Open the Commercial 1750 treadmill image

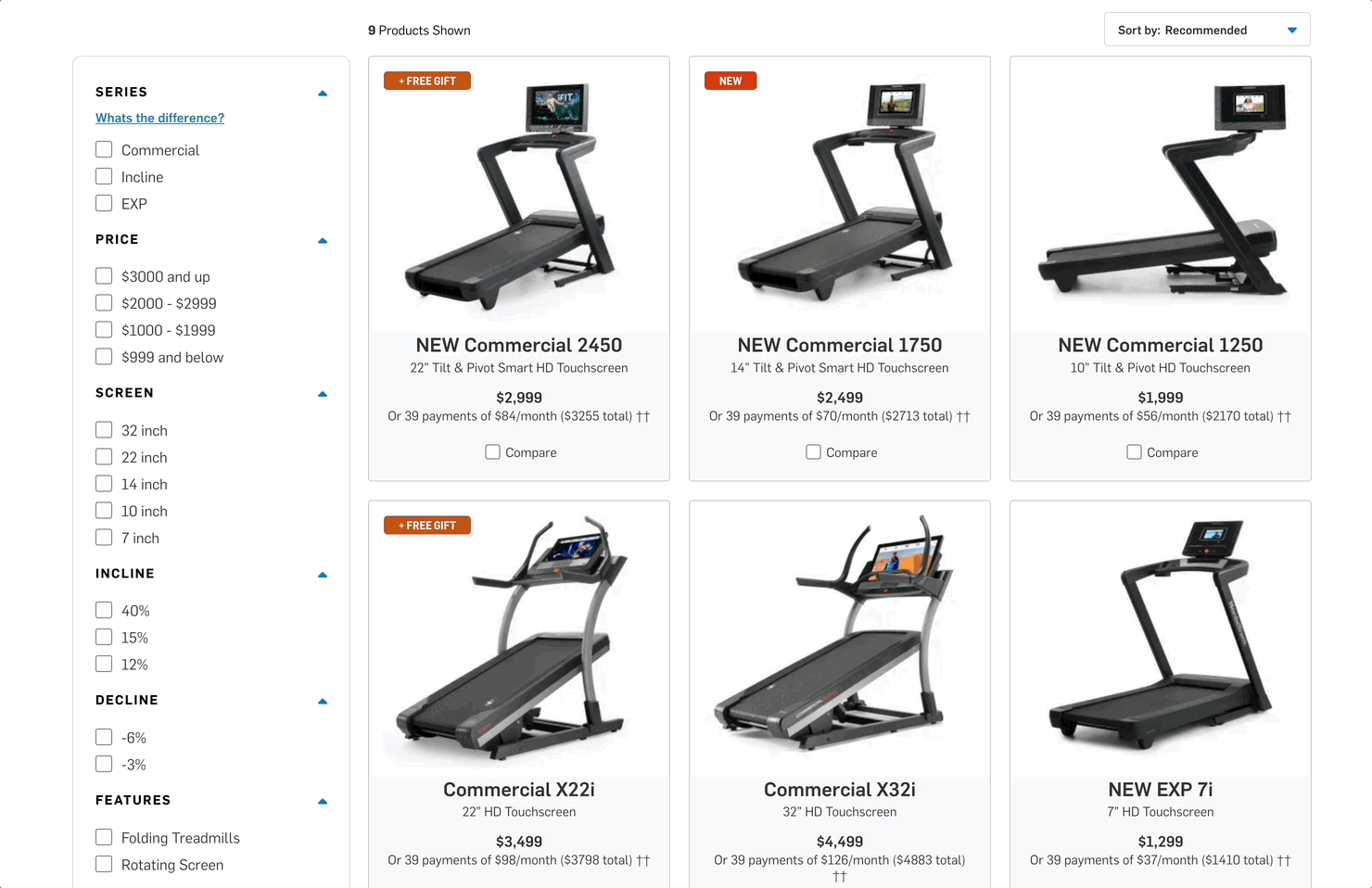(x=840, y=195)
